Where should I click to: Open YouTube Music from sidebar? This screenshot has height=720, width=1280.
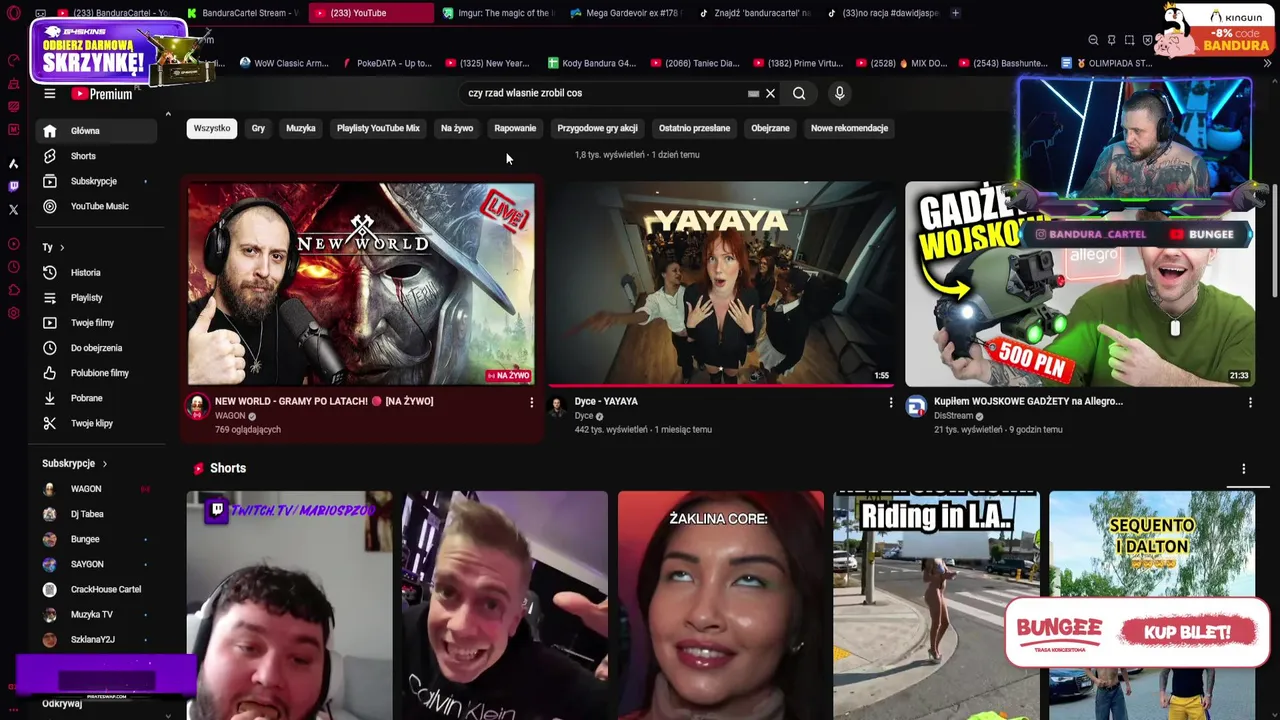[97, 206]
